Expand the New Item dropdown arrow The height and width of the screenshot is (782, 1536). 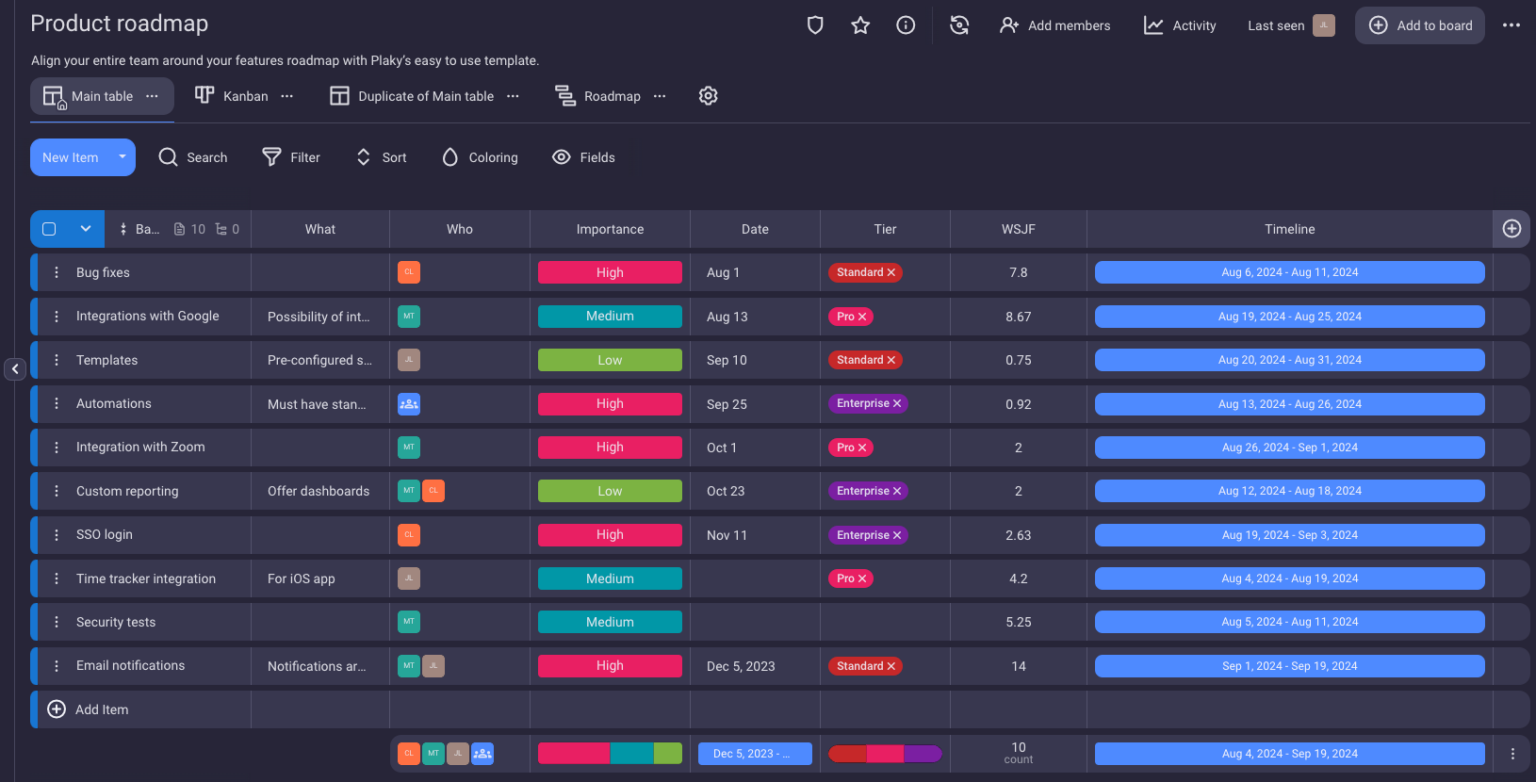pos(120,157)
